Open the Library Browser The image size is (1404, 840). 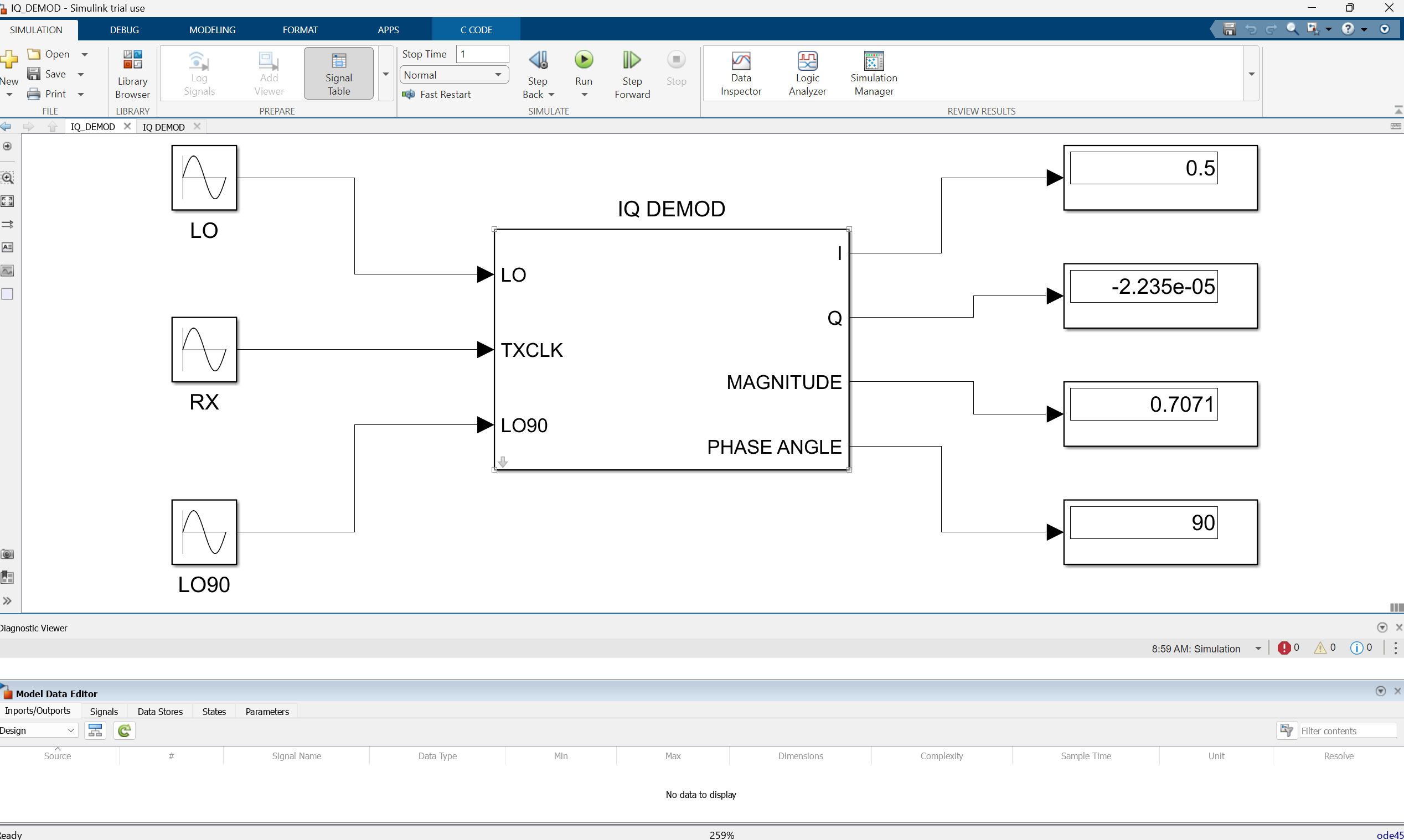coord(132,74)
